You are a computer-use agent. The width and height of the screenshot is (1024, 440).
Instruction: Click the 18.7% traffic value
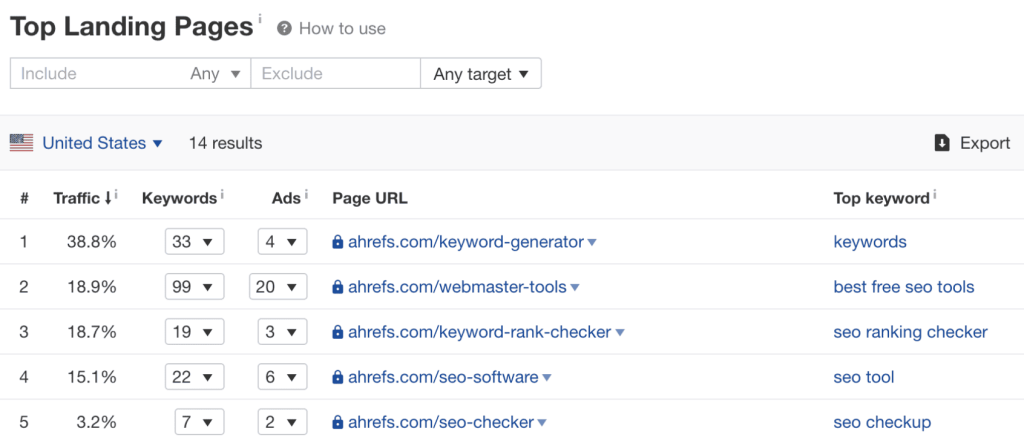click(x=91, y=332)
